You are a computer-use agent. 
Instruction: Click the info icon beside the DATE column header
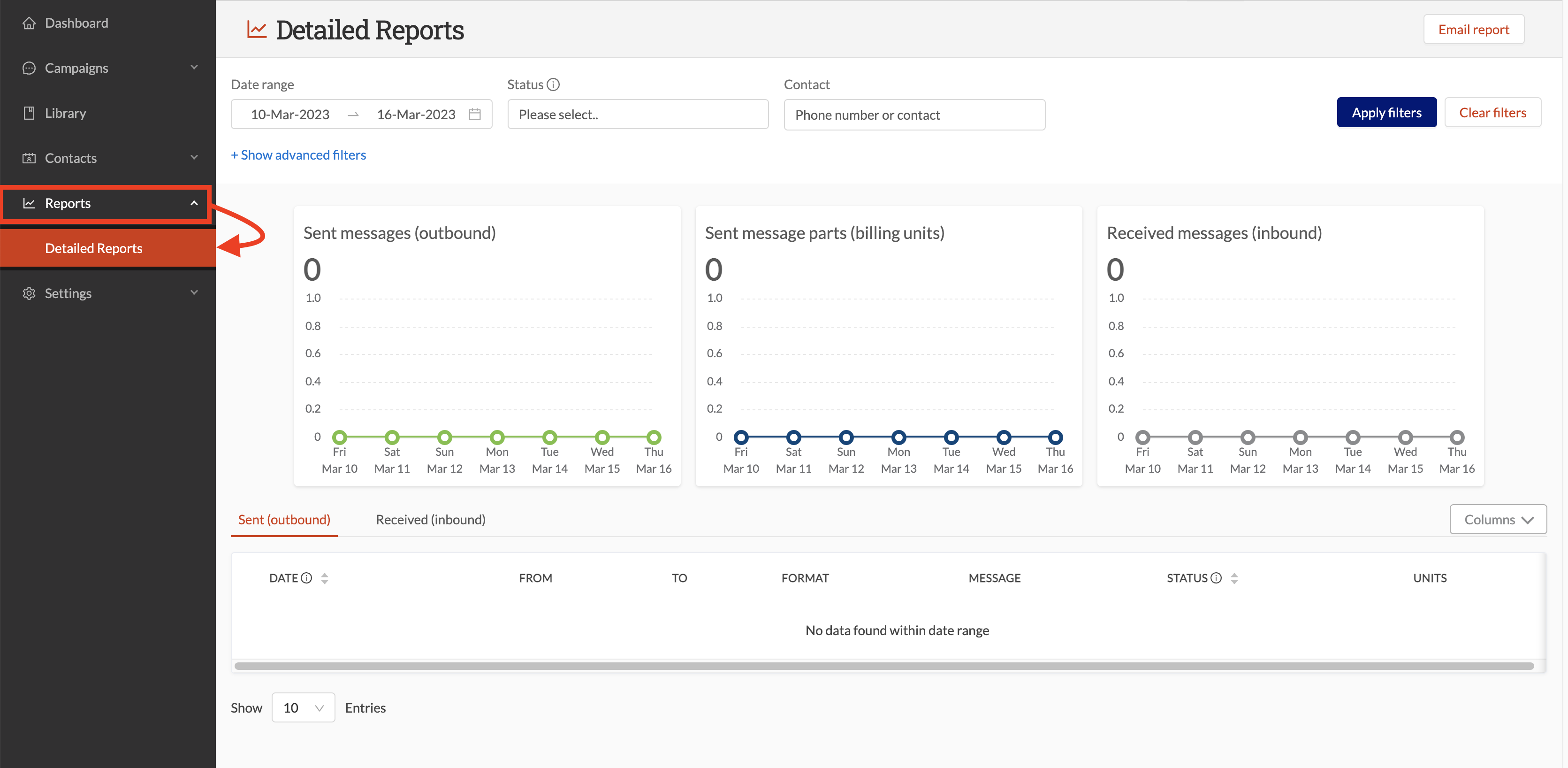point(306,577)
